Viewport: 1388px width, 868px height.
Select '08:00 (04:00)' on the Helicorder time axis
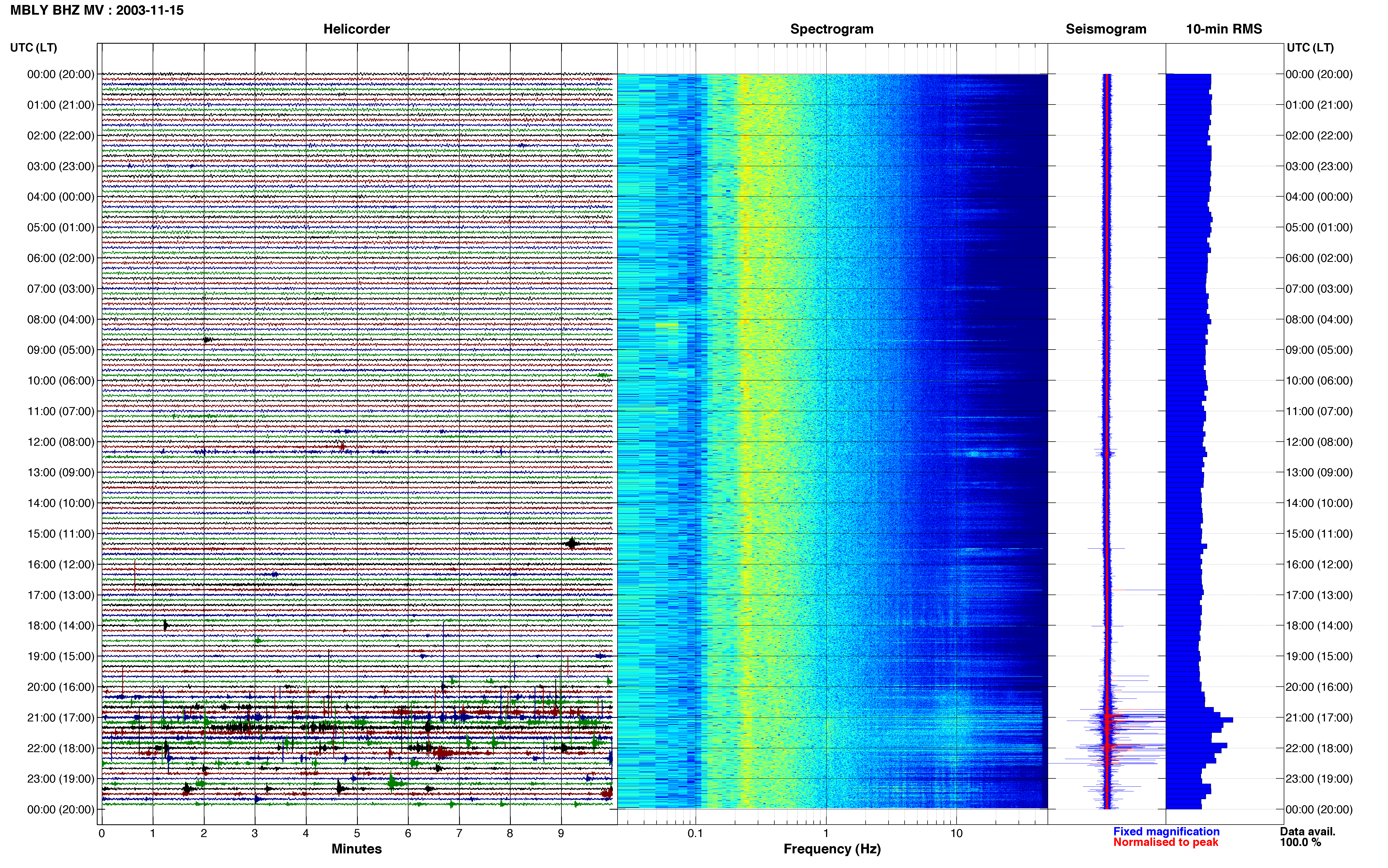click(60, 319)
